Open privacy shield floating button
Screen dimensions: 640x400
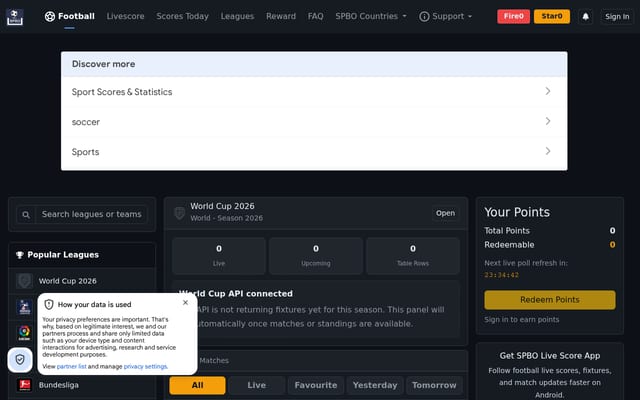[x=20, y=360]
